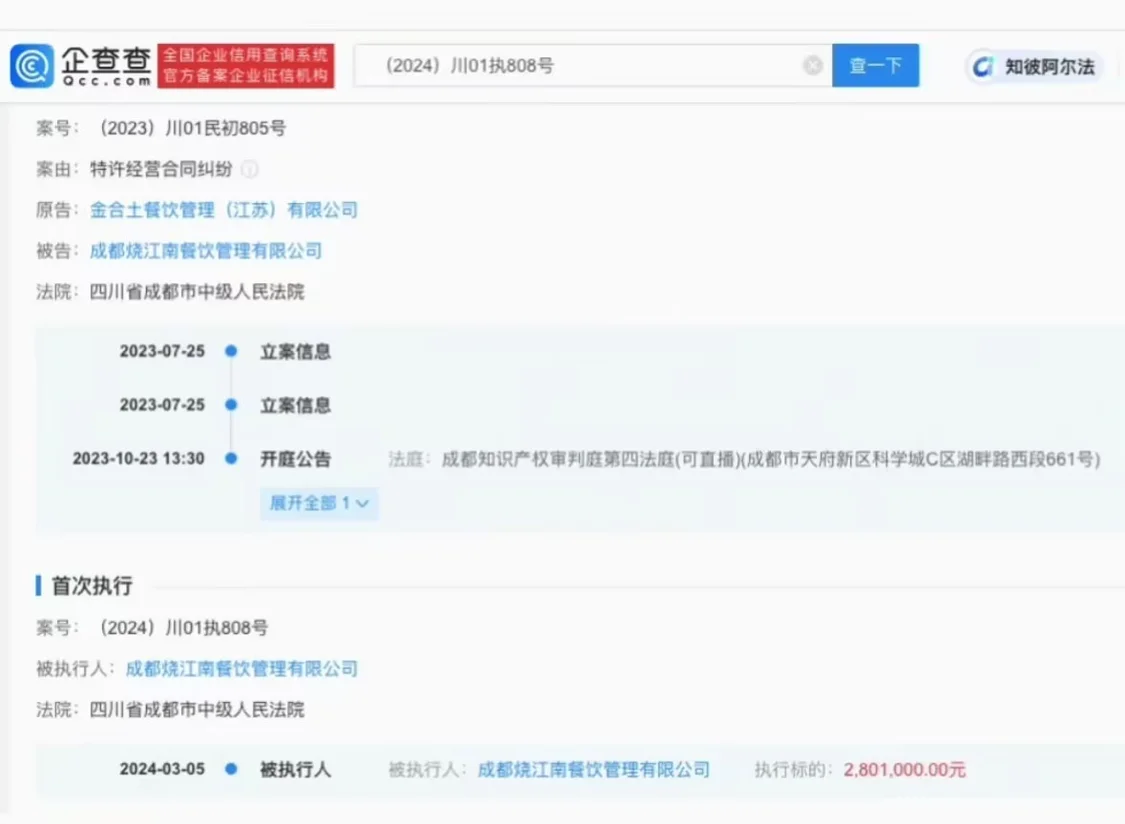1125x824 pixels.
Task: Open 被执行人 link under case 川01执808号
Action: tap(241, 669)
